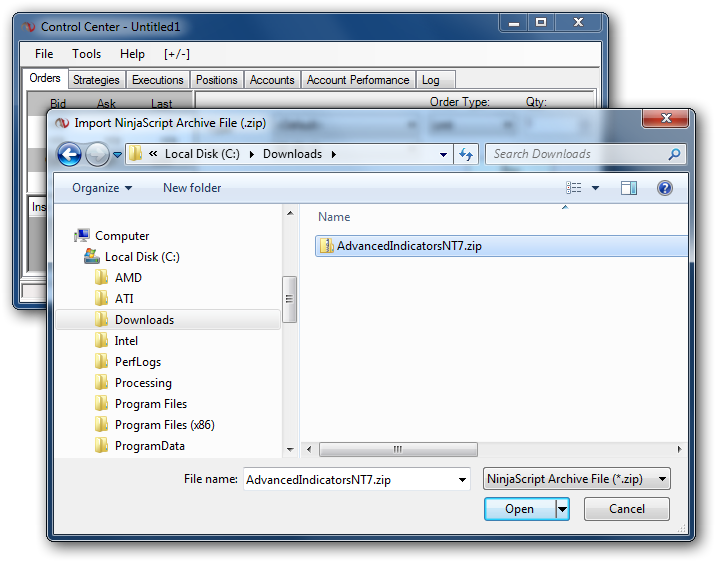Click the AMD folder icon
This screenshot has height=562, width=716.
101,277
